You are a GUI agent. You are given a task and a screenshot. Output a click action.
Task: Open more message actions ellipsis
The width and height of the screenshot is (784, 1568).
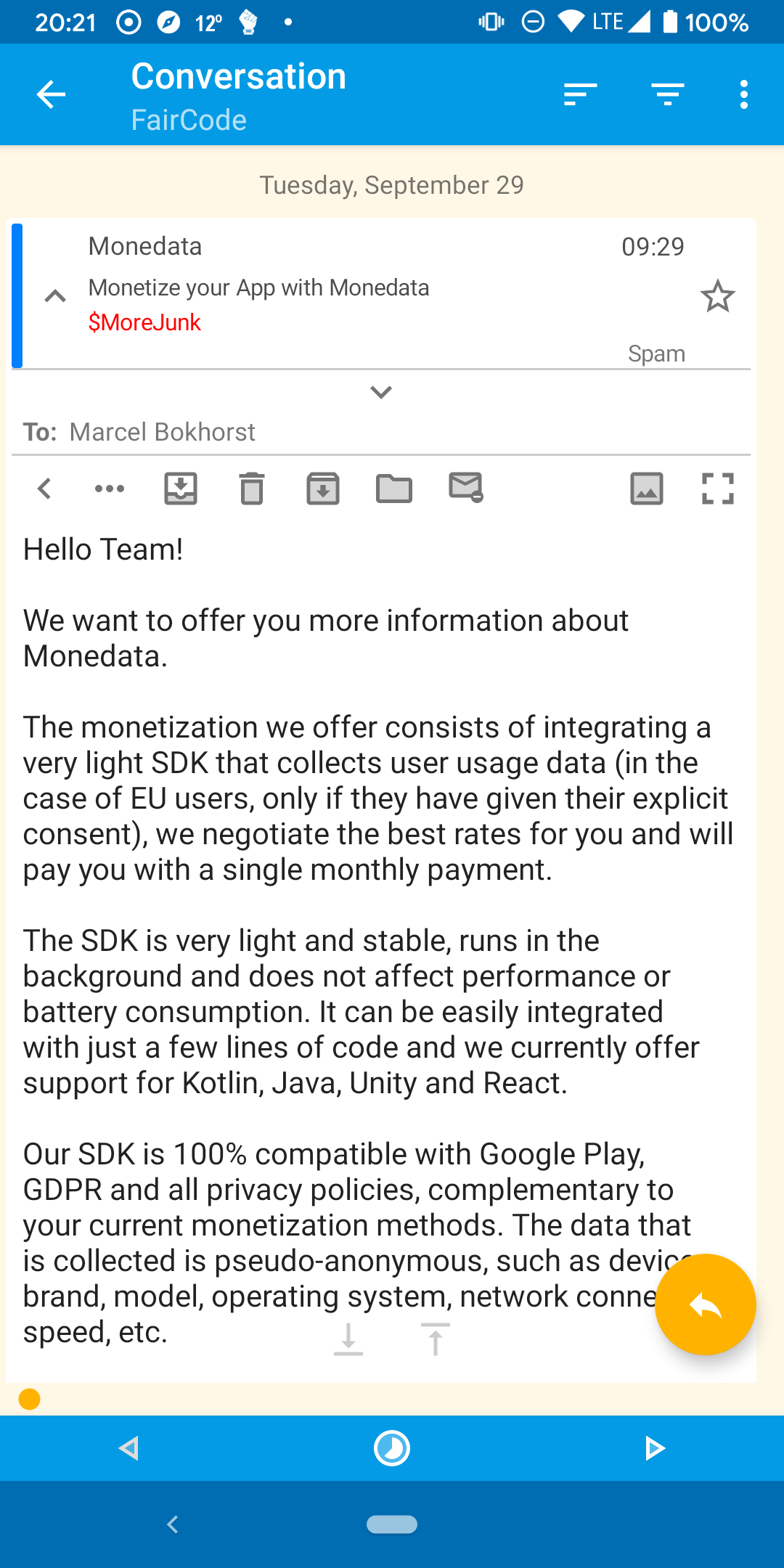tap(110, 489)
